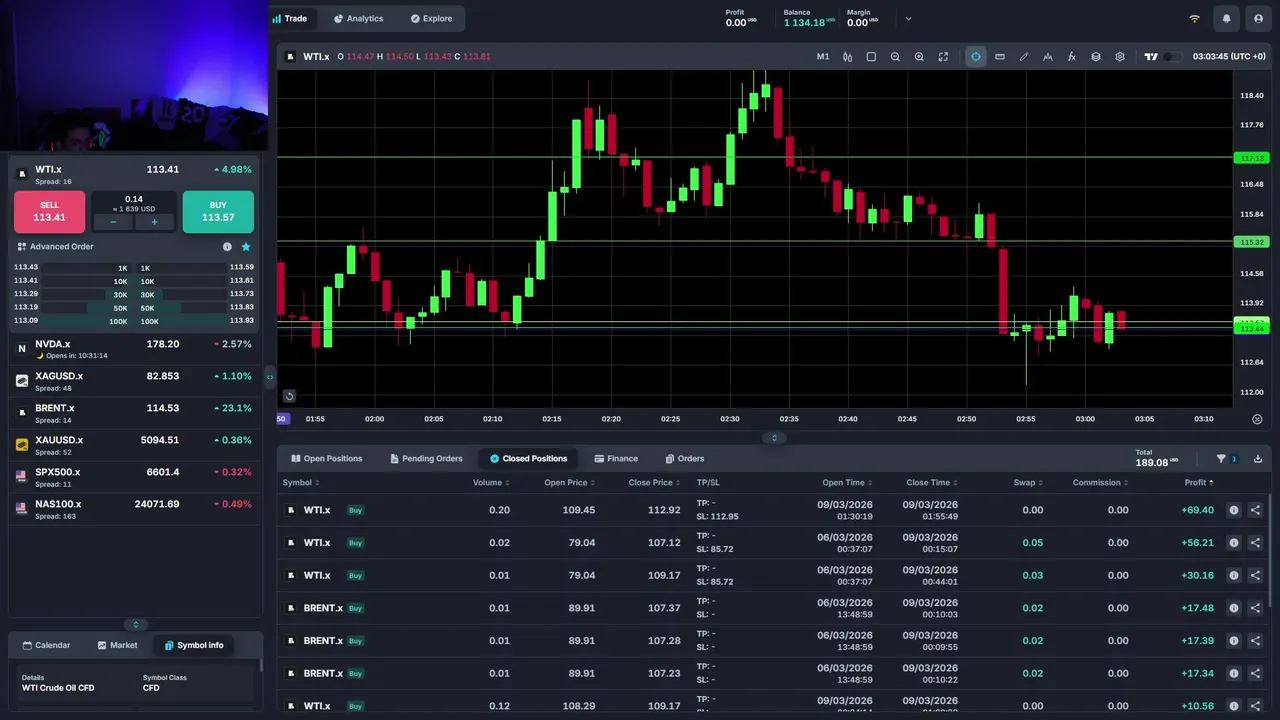Open the Pending Orders tab
Screen dimensions: 1280x720
427,459
